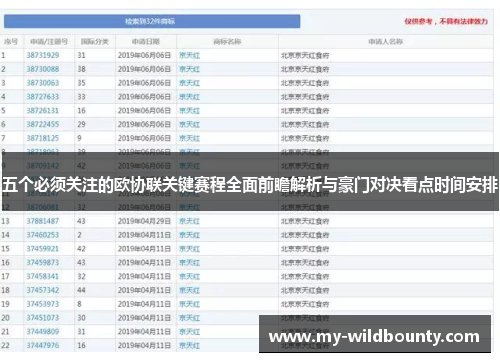
Task: Click 京天红 trademark name in row 37881487
Action: coord(189,221)
